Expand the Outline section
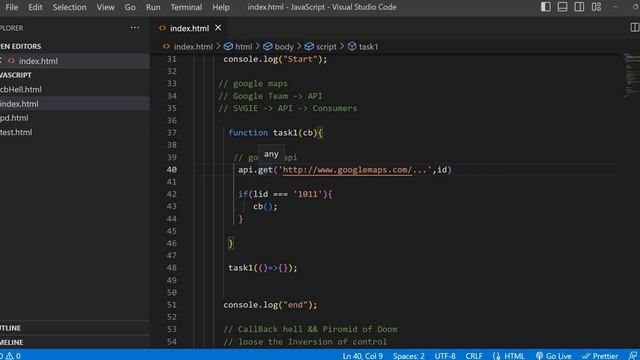Screen dimensions: 640x360 pos(75,328)
